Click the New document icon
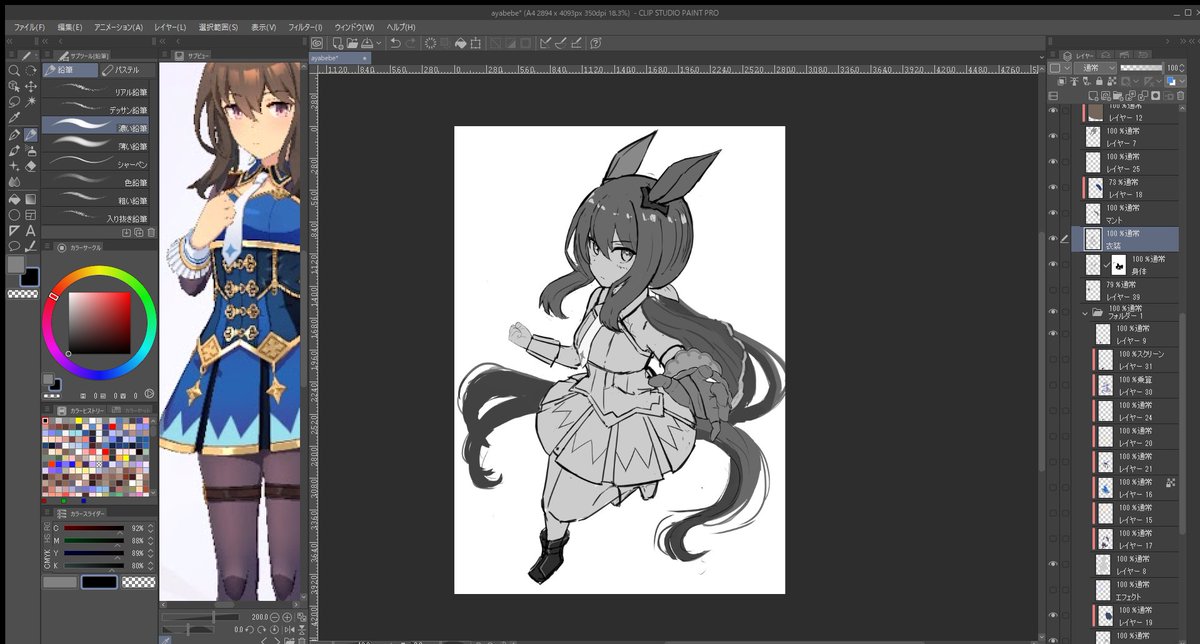The image size is (1200, 644). pos(338,43)
